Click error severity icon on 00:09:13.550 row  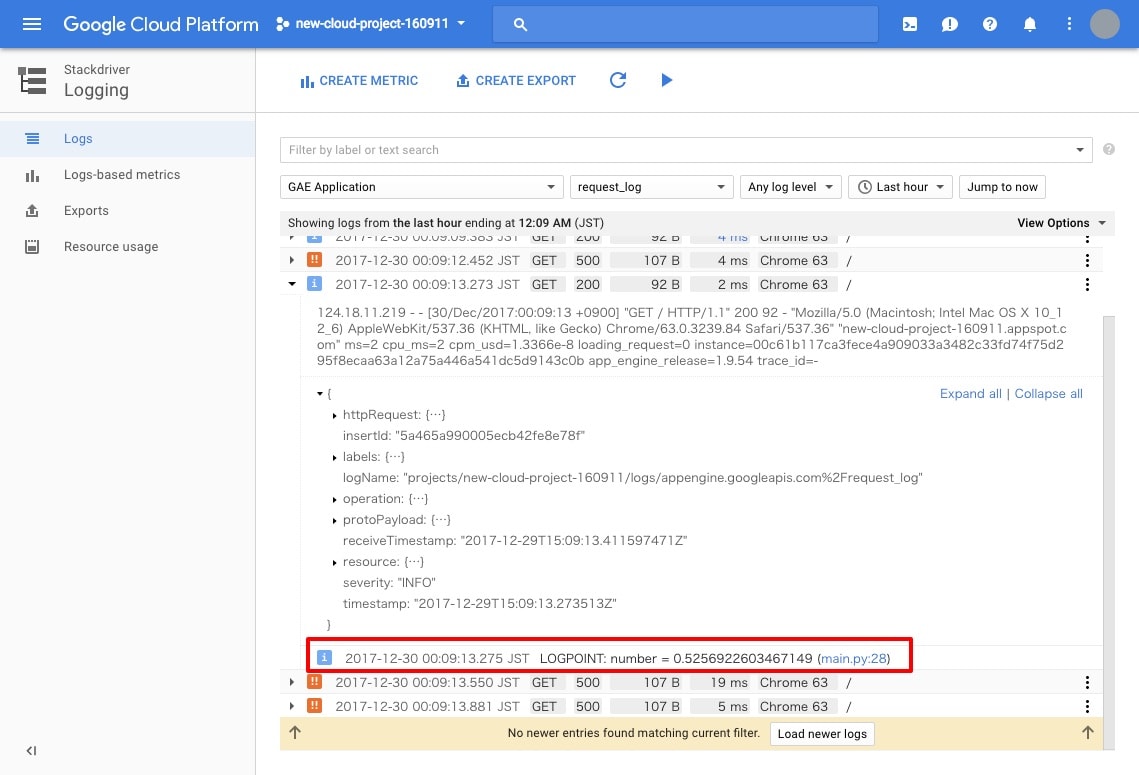click(315, 681)
